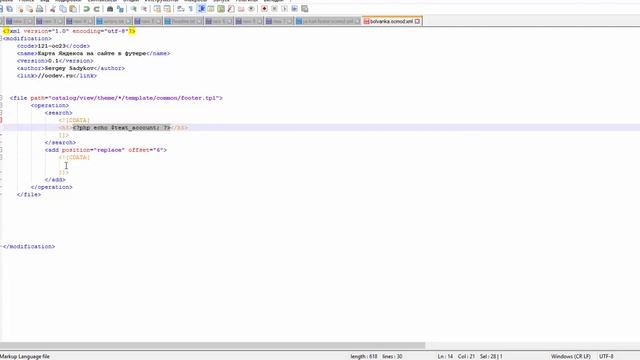
Task: Toggle the Function List panel icon
Action: pyautogui.click(x=231, y=9)
